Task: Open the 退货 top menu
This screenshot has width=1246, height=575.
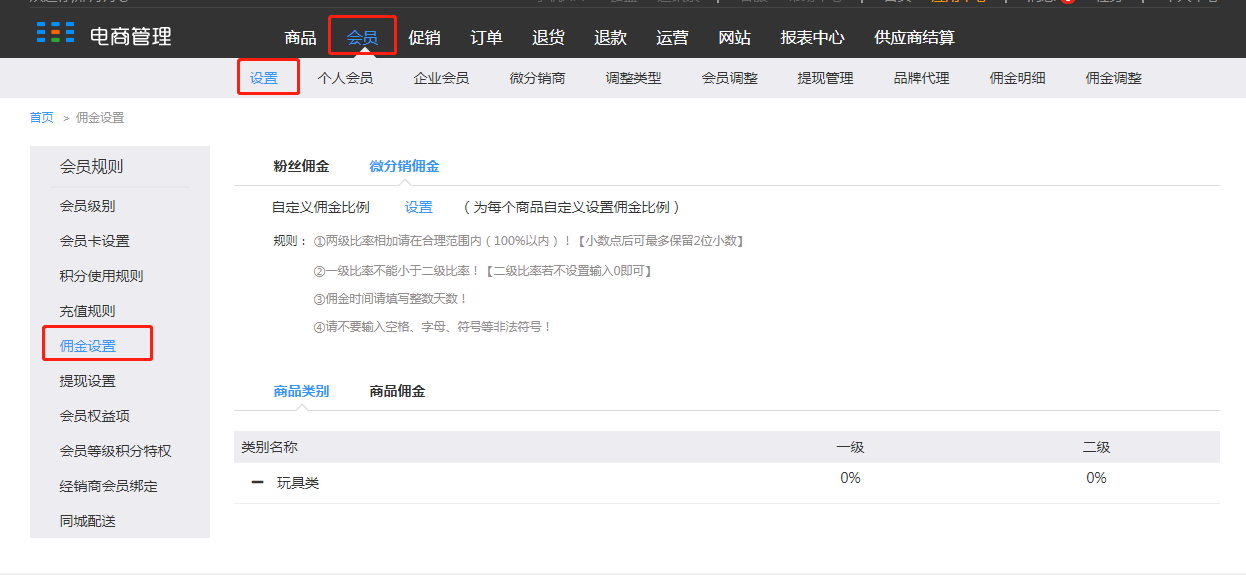Action: [548, 37]
